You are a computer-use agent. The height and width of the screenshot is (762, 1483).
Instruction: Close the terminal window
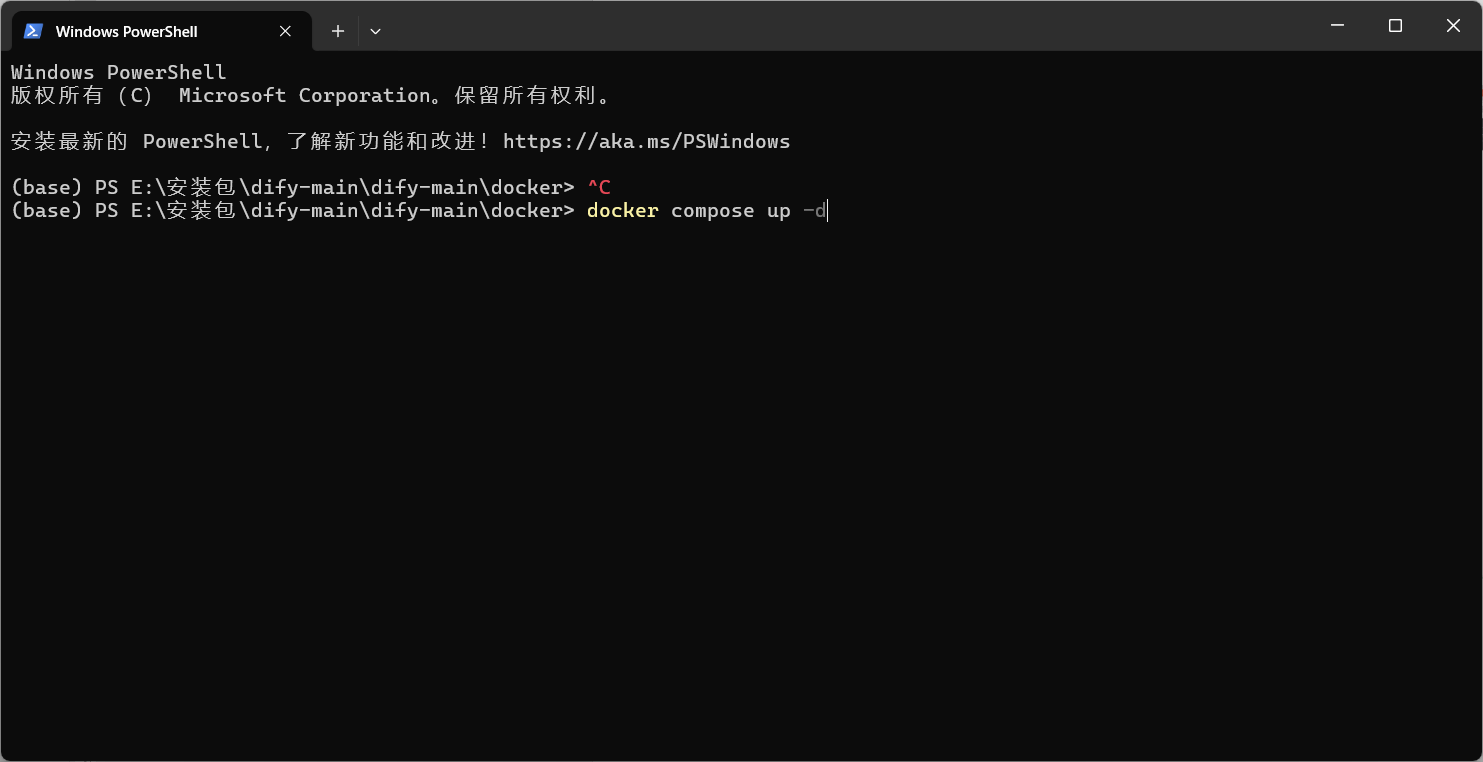(1453, 26)
